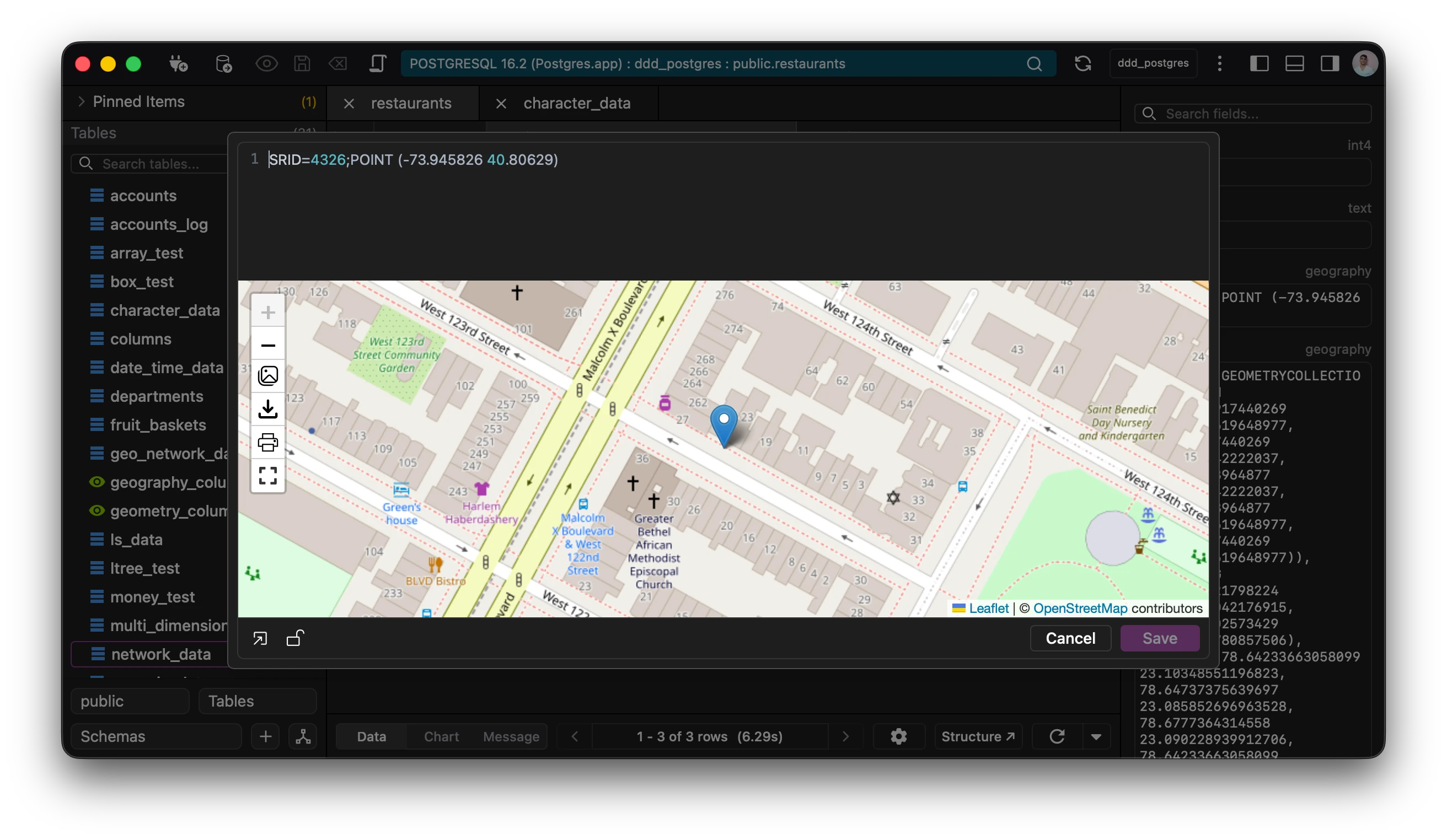This screenshot has width=1447, height=840.
Task: Open the three-dot overflow menu
Action: coord(1220,63)
